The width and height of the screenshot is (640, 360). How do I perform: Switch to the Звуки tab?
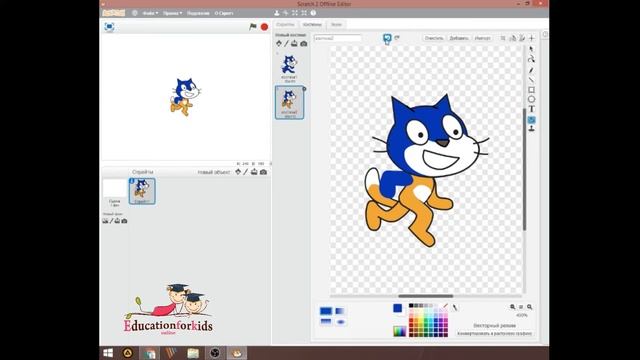336,24
